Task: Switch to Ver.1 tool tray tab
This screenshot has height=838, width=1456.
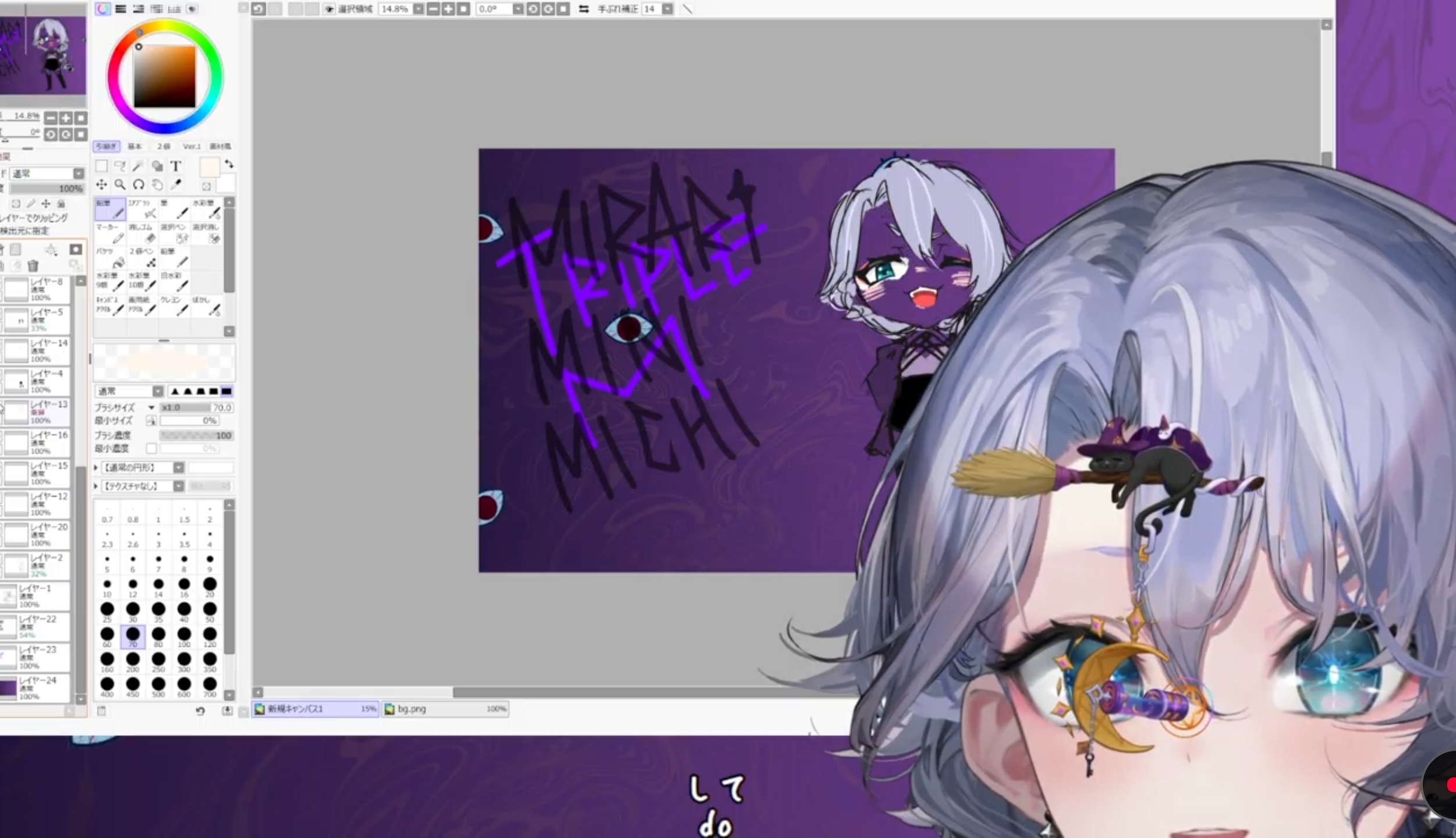Action: pyautogui.click(x=192, y=146)
